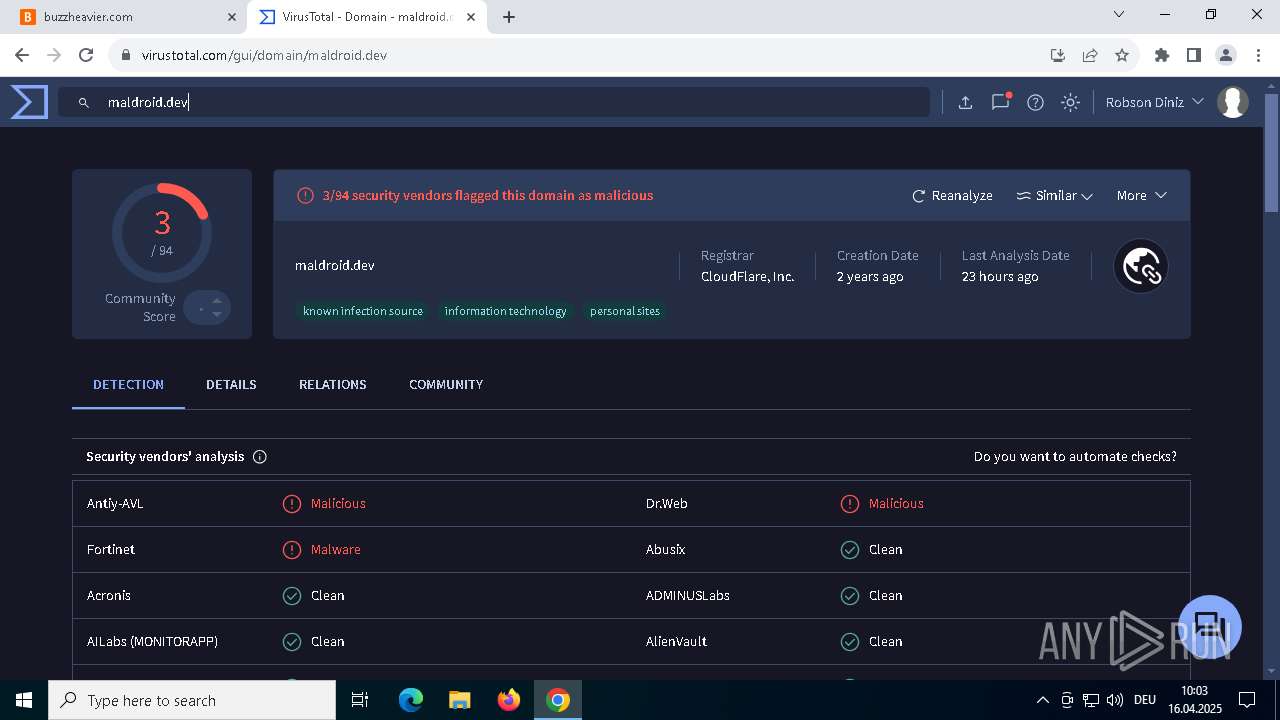Click the 'known infection source' tag
This screenshot has height=720, width=1280.
363,311
